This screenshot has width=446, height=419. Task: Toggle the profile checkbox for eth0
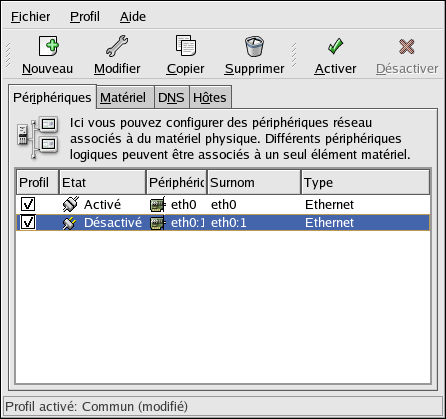28,204
